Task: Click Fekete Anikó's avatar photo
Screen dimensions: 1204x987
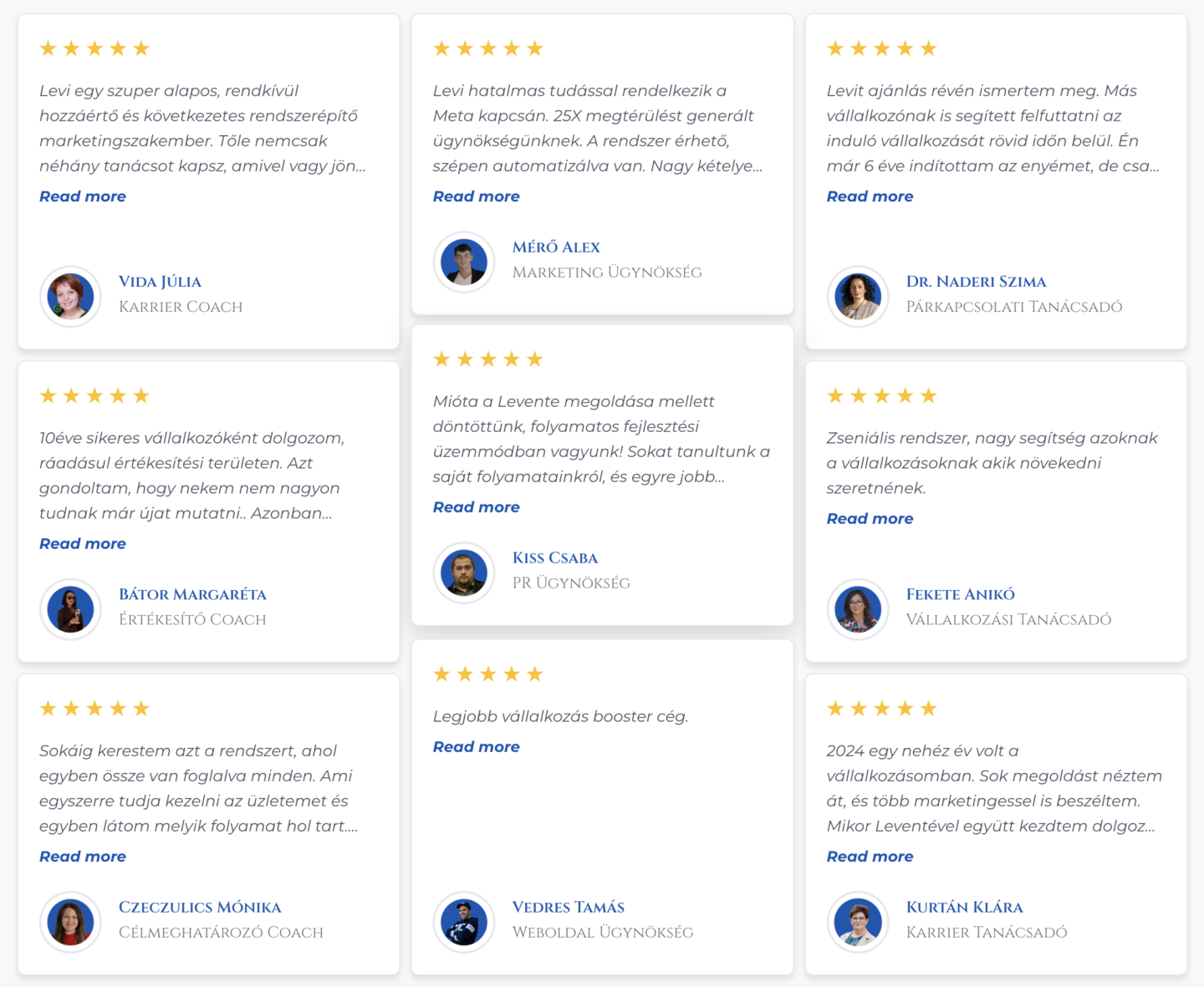Action: [x=858, y=609]
